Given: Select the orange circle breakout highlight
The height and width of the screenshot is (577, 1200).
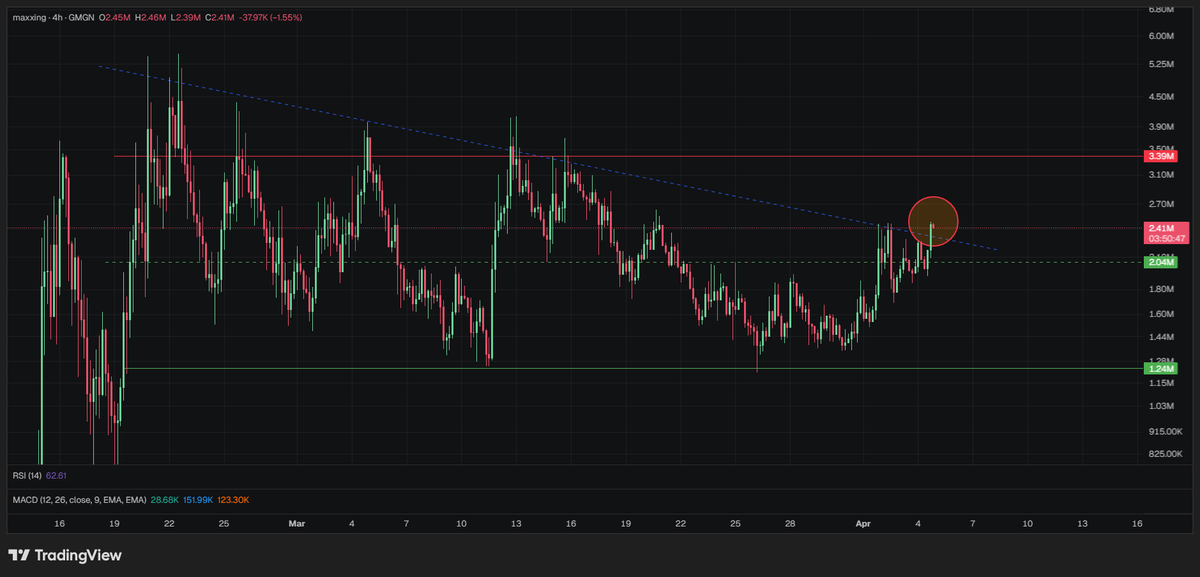Looking at the screenshot, I should (933, 221).
